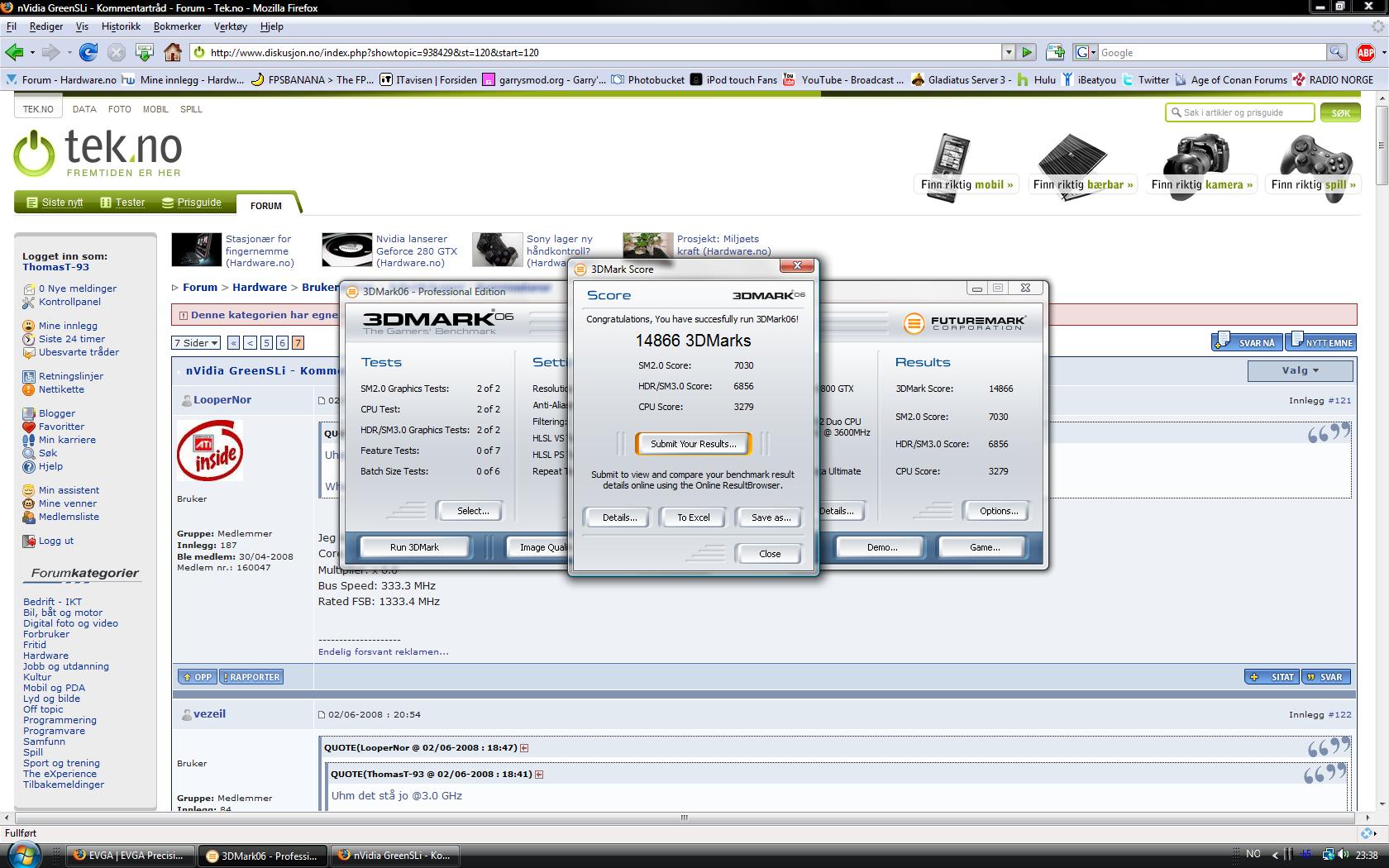Open the search engine selector dropdown

coord(1085,52)
